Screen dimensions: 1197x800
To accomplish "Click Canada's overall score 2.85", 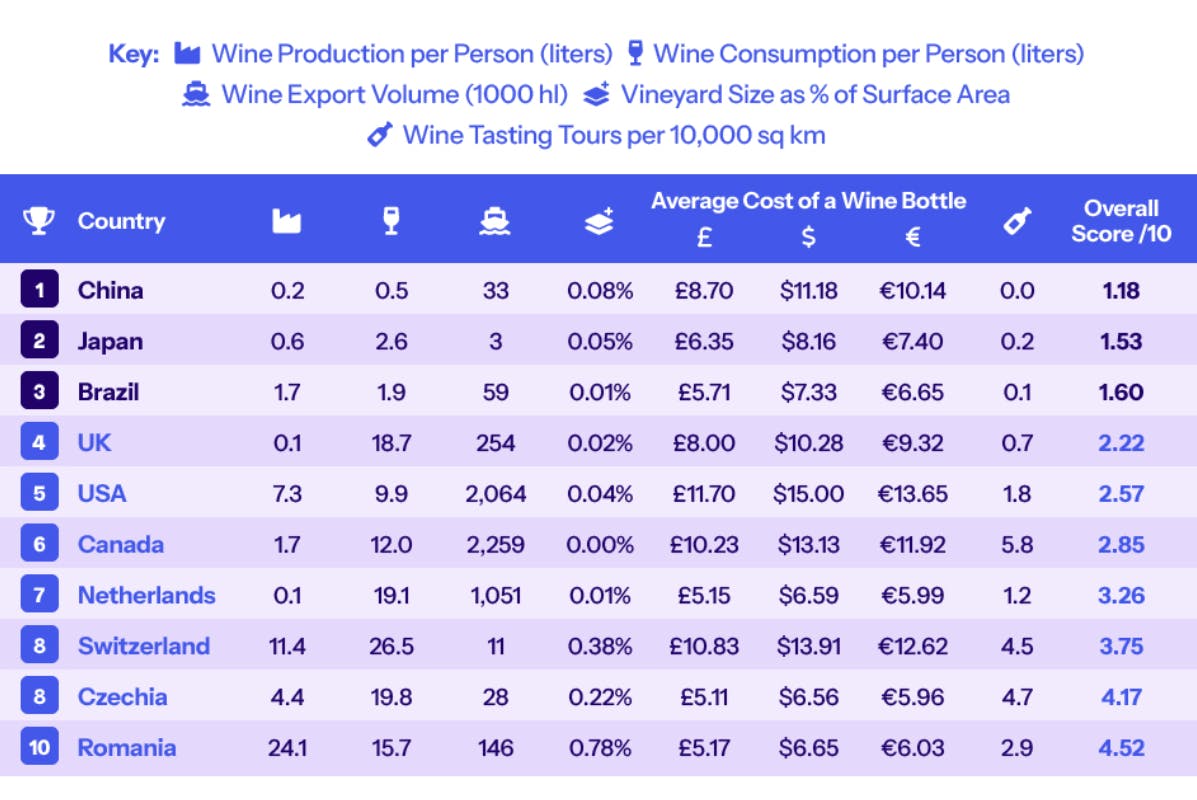I will click(1121, 544).
